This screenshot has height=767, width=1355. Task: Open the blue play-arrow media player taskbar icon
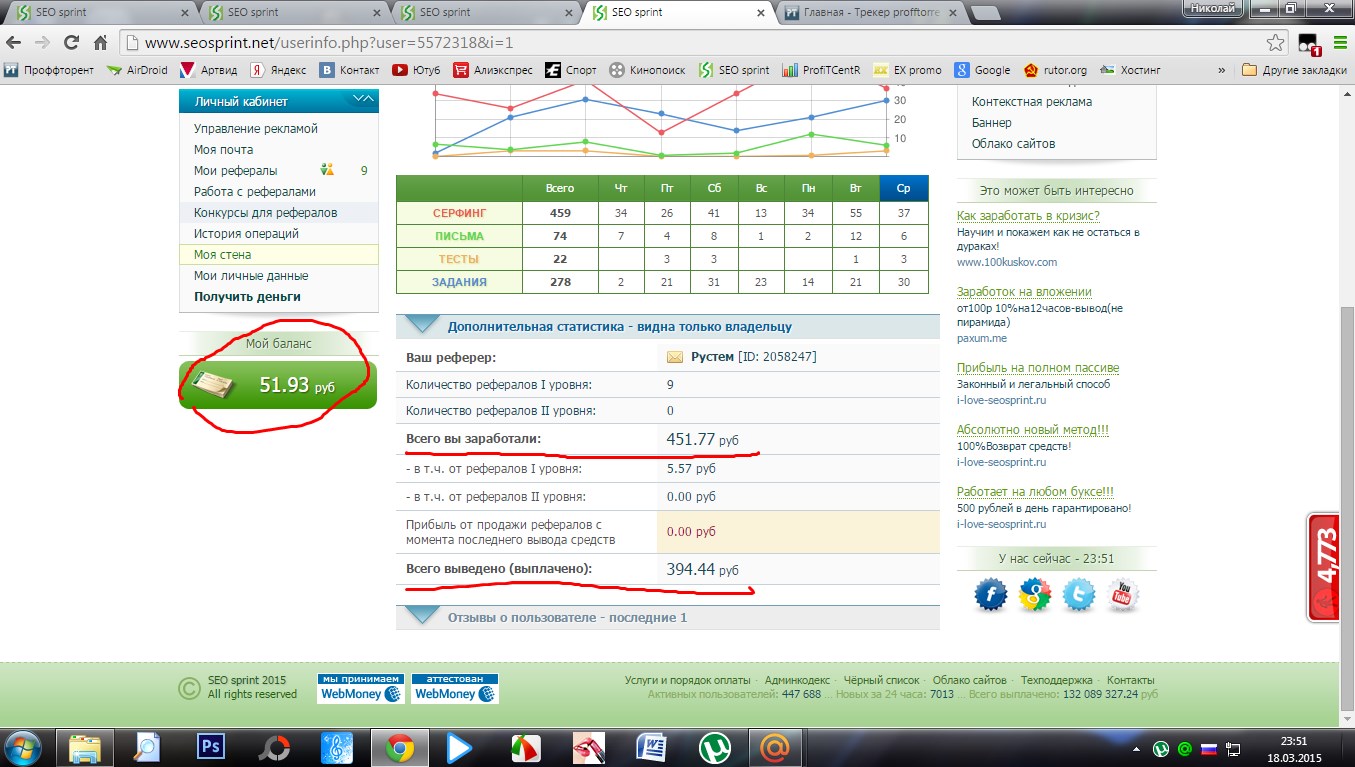coord(460,747)
